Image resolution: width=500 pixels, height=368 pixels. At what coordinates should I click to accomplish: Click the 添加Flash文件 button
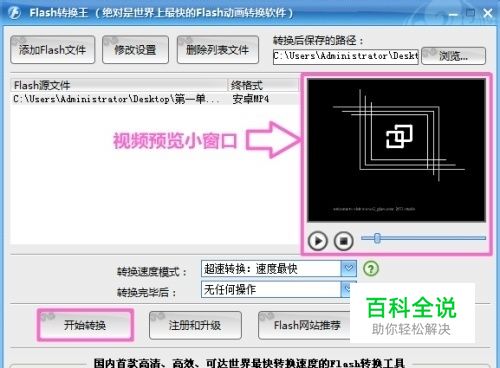tap(52, 50)
